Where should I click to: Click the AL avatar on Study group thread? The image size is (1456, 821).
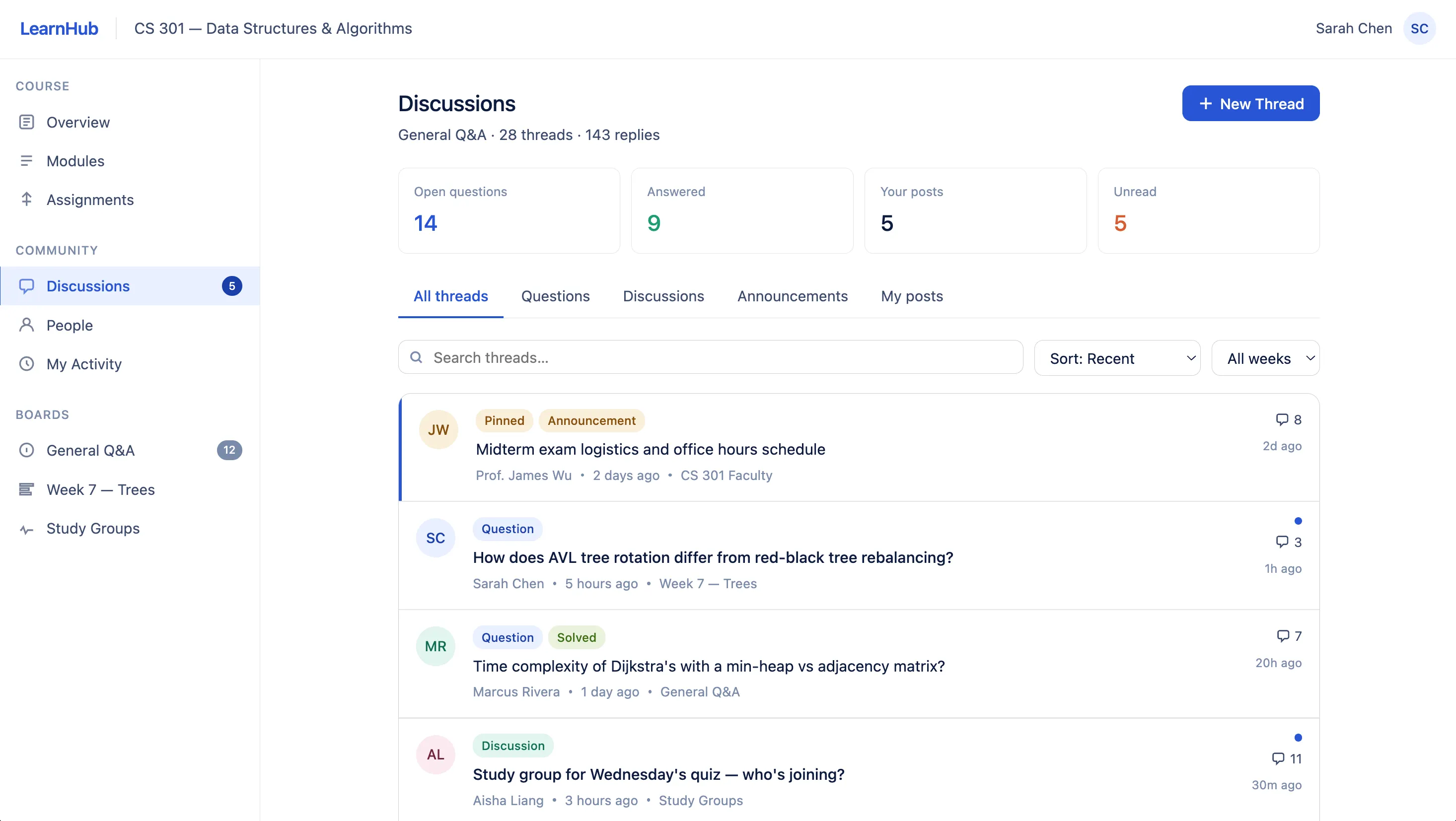coord(435,754)
